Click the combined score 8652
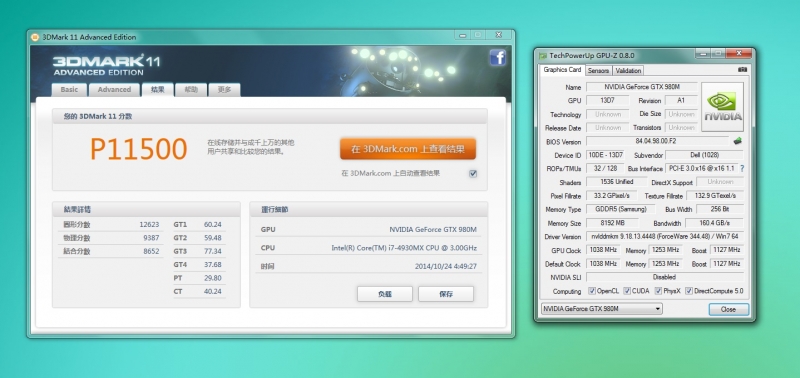This screenshot has height=378, width=800. pos(151,251)
